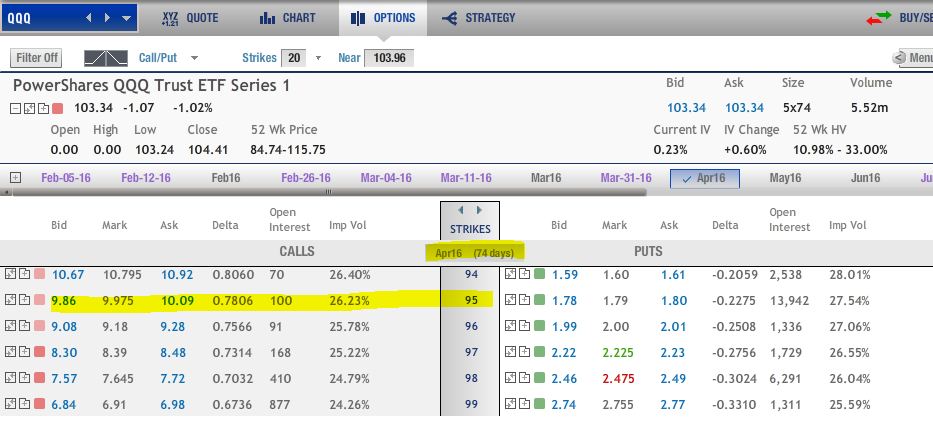Screen dimensions: 933x422
Task: Click the chain icon for the 99 call
Action: tap(10, 404)
